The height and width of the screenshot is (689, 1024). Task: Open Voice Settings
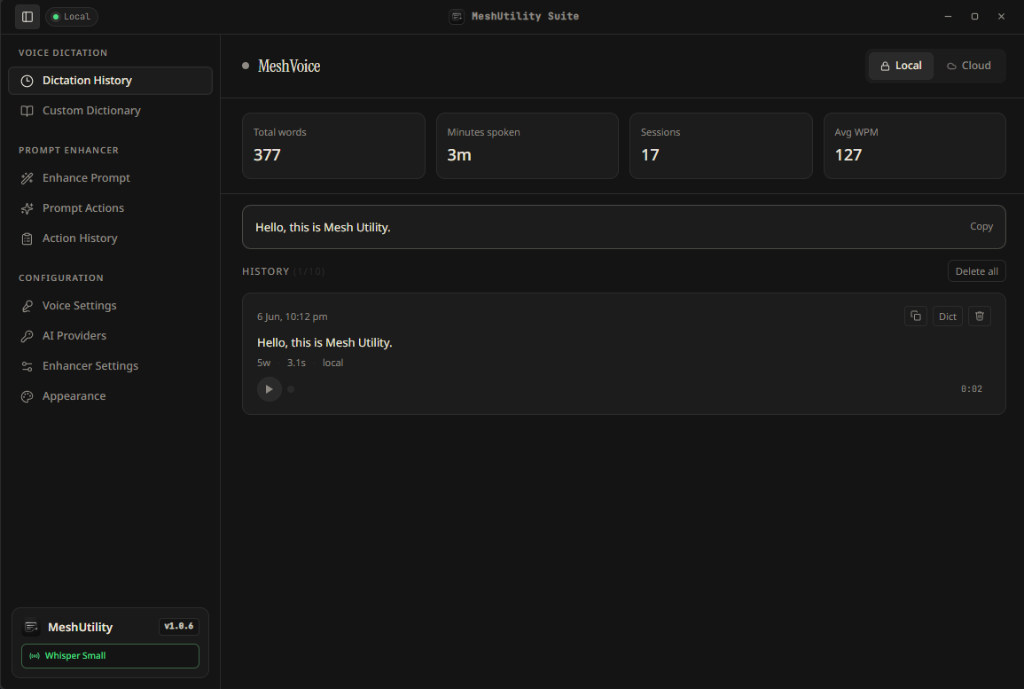[x=110, y=306]
